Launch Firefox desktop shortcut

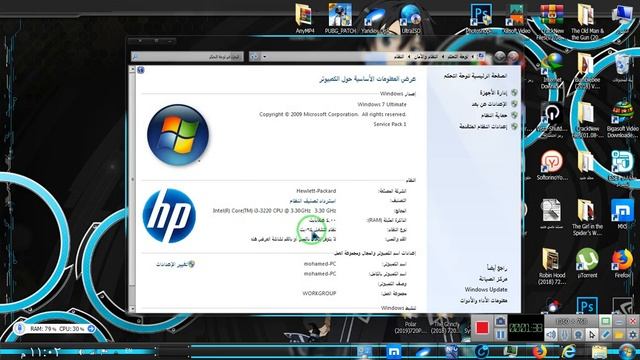pyautogui.click(x=622, y=264)
